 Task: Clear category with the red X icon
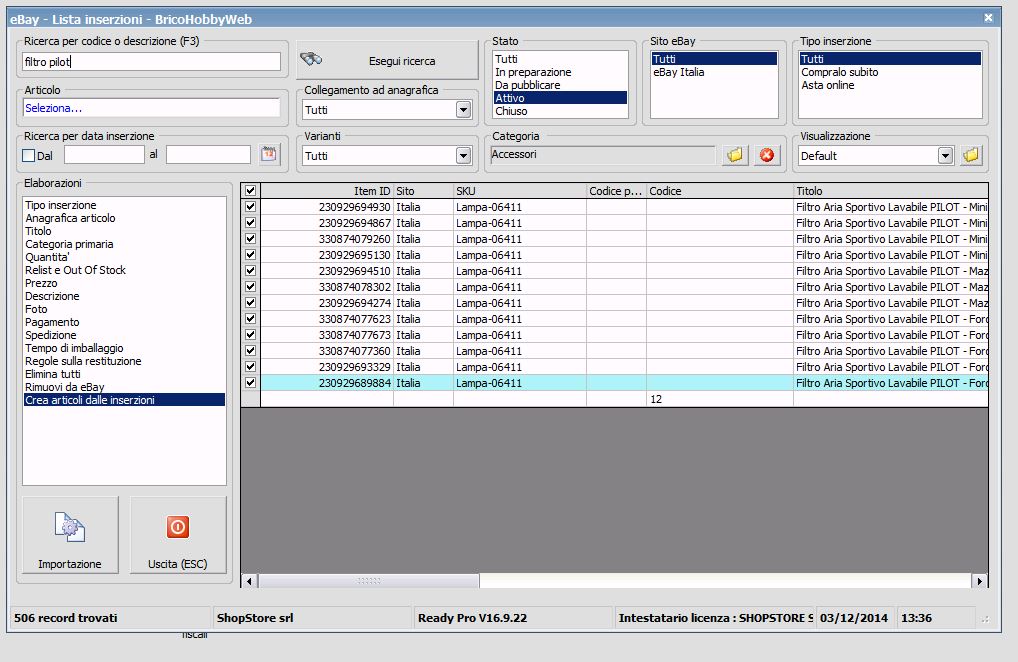pos(767,155)
